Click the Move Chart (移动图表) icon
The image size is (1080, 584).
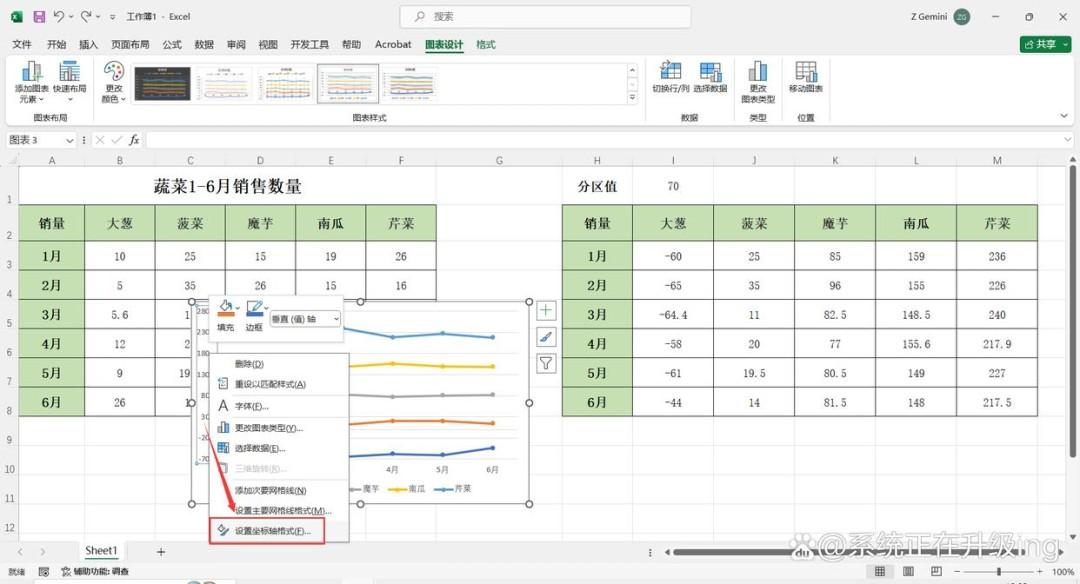click(x=806, y=71)
